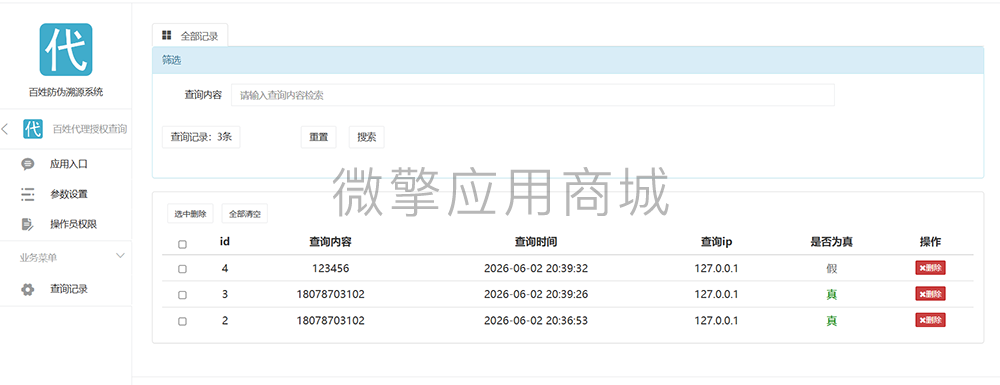This screenshot has height=385, width=1000.
Task: Delete the record queried at 20:39:26
Action: pos(930,294)
